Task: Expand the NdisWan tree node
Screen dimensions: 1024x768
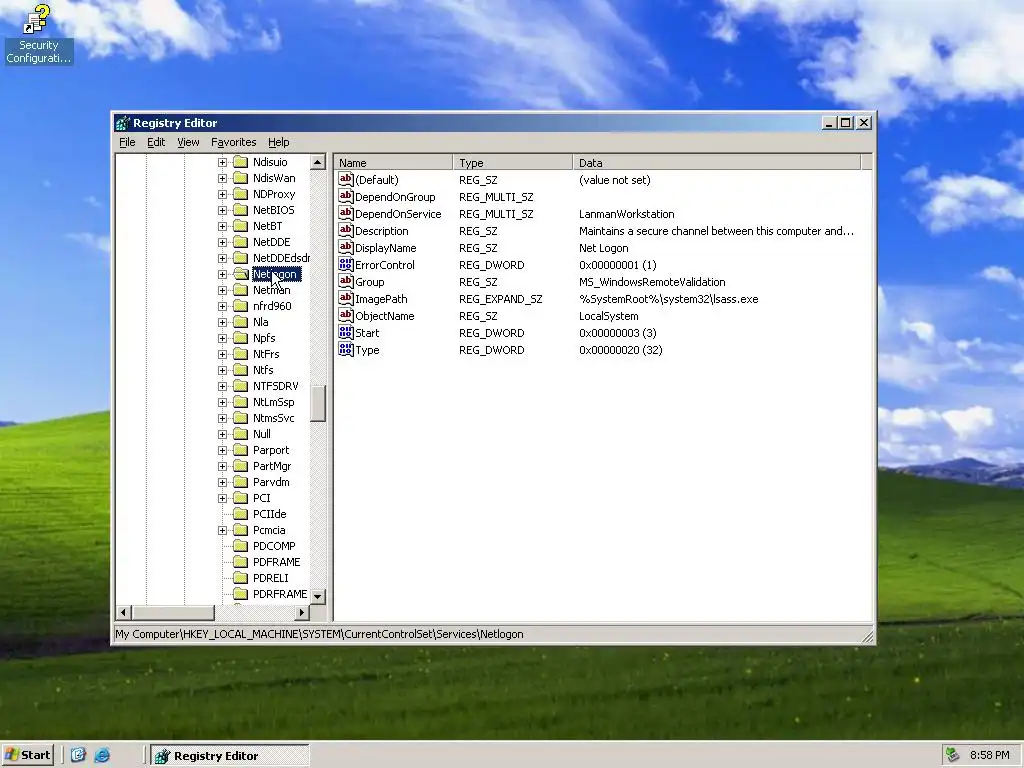Action: pos(222,178)
